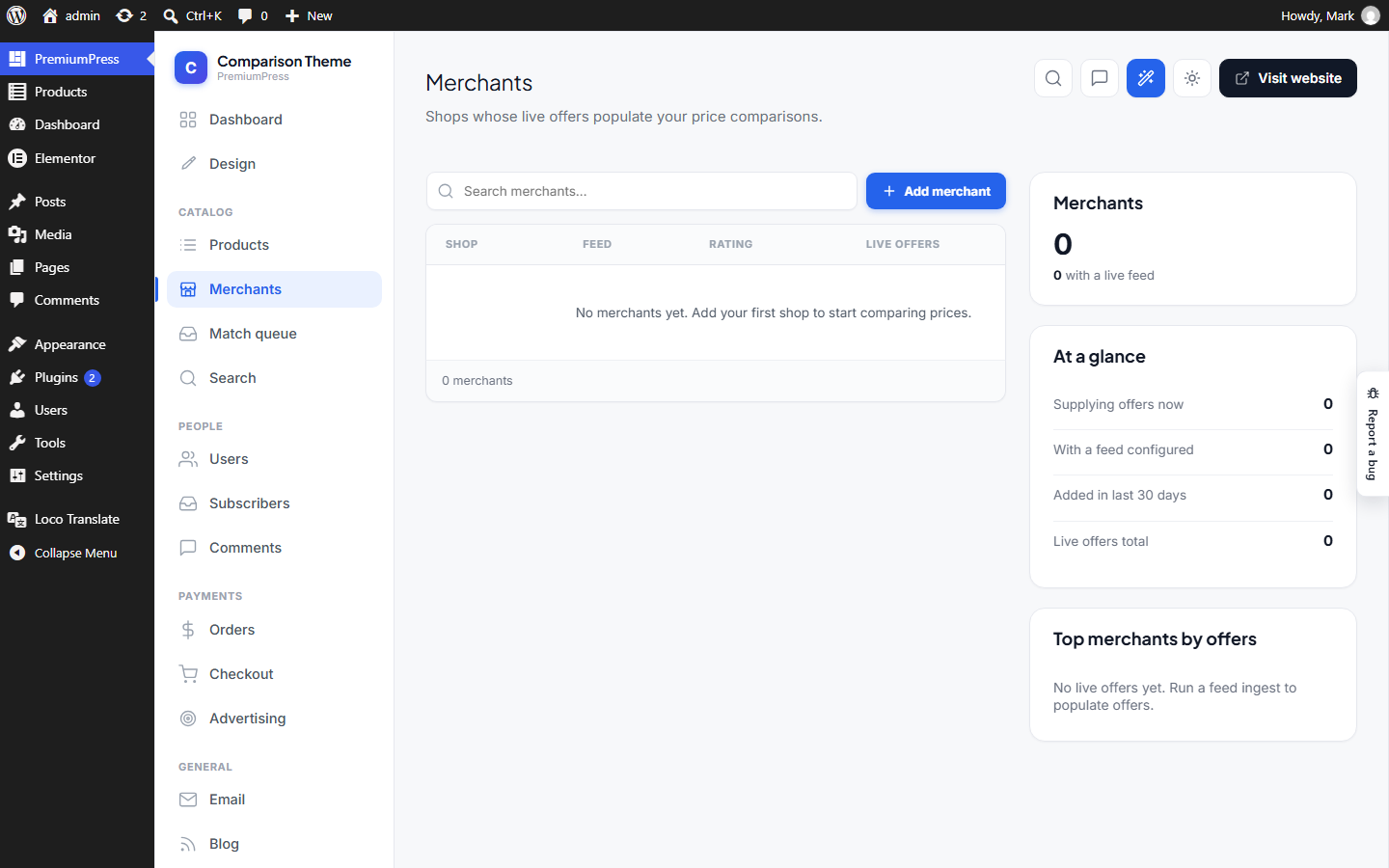The image size is (1389, 868).
Task: Click the Add merchant button
Action: 936,191
